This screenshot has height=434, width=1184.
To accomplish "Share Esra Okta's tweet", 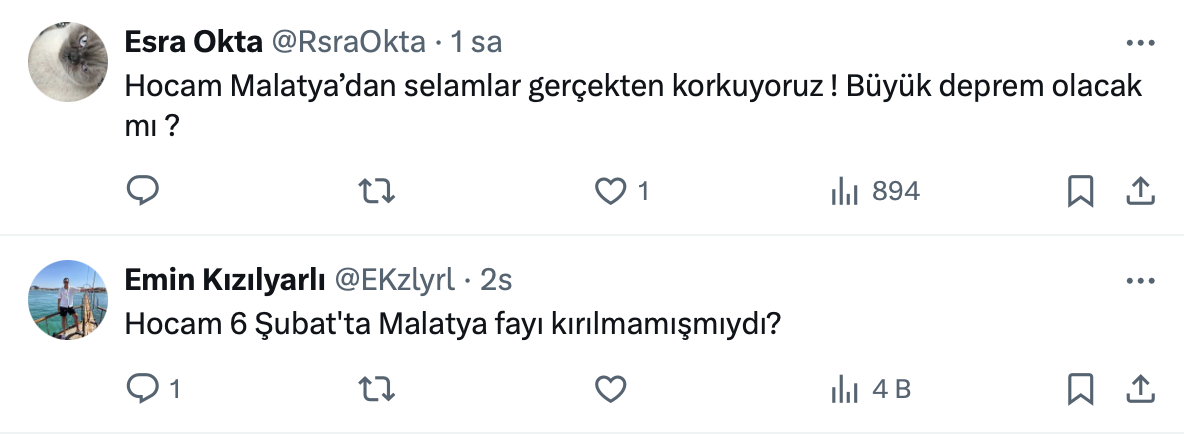I will pos(1141,191).
